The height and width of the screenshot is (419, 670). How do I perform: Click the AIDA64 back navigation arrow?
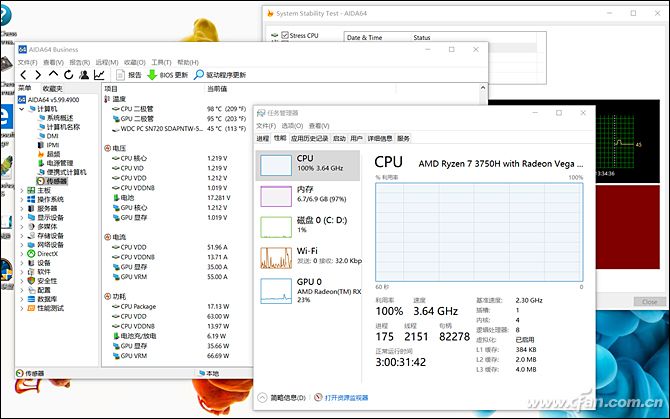pos(24,75)
